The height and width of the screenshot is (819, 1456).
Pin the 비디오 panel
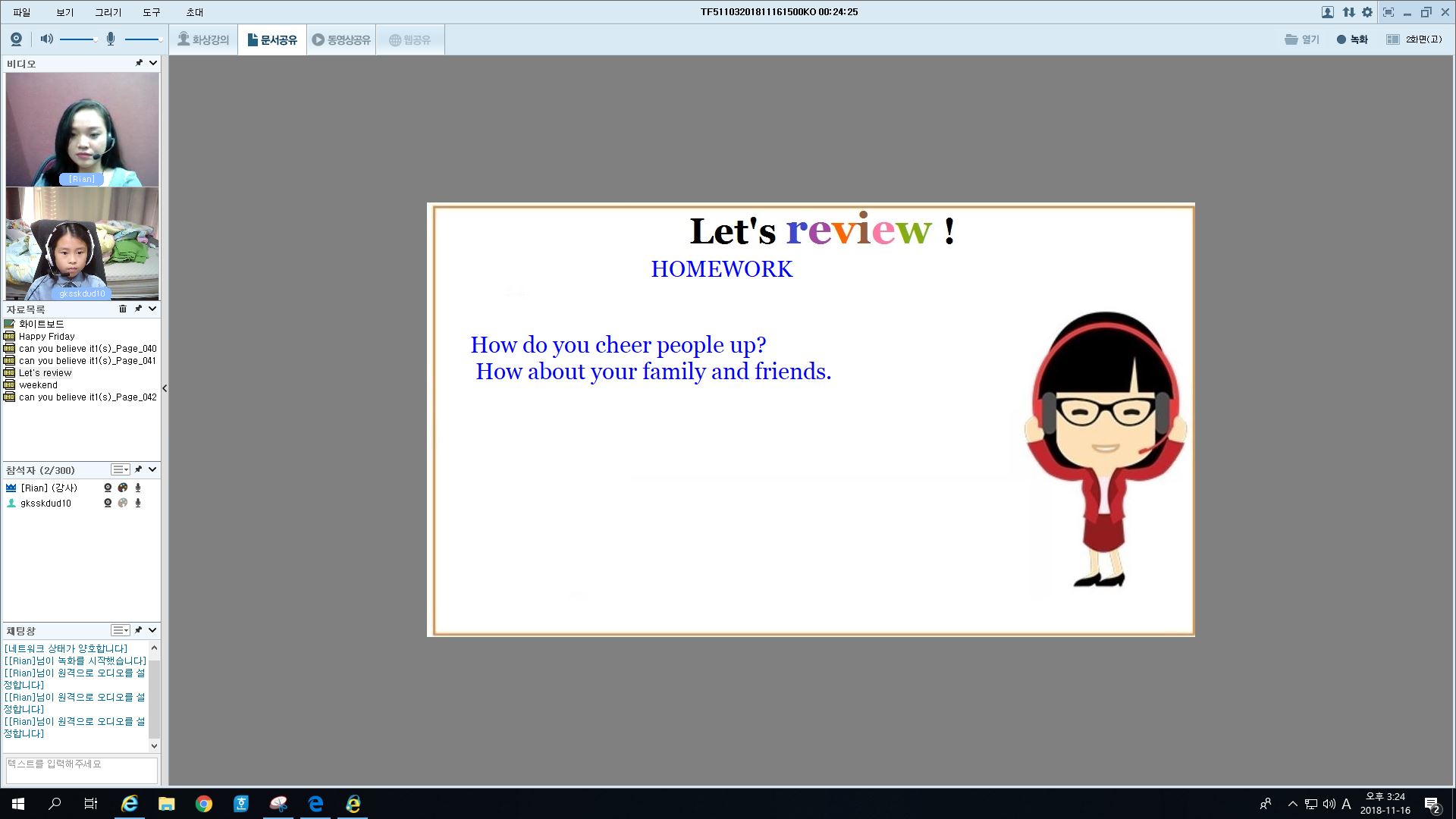pyautogui.click(x=139, y=63)
